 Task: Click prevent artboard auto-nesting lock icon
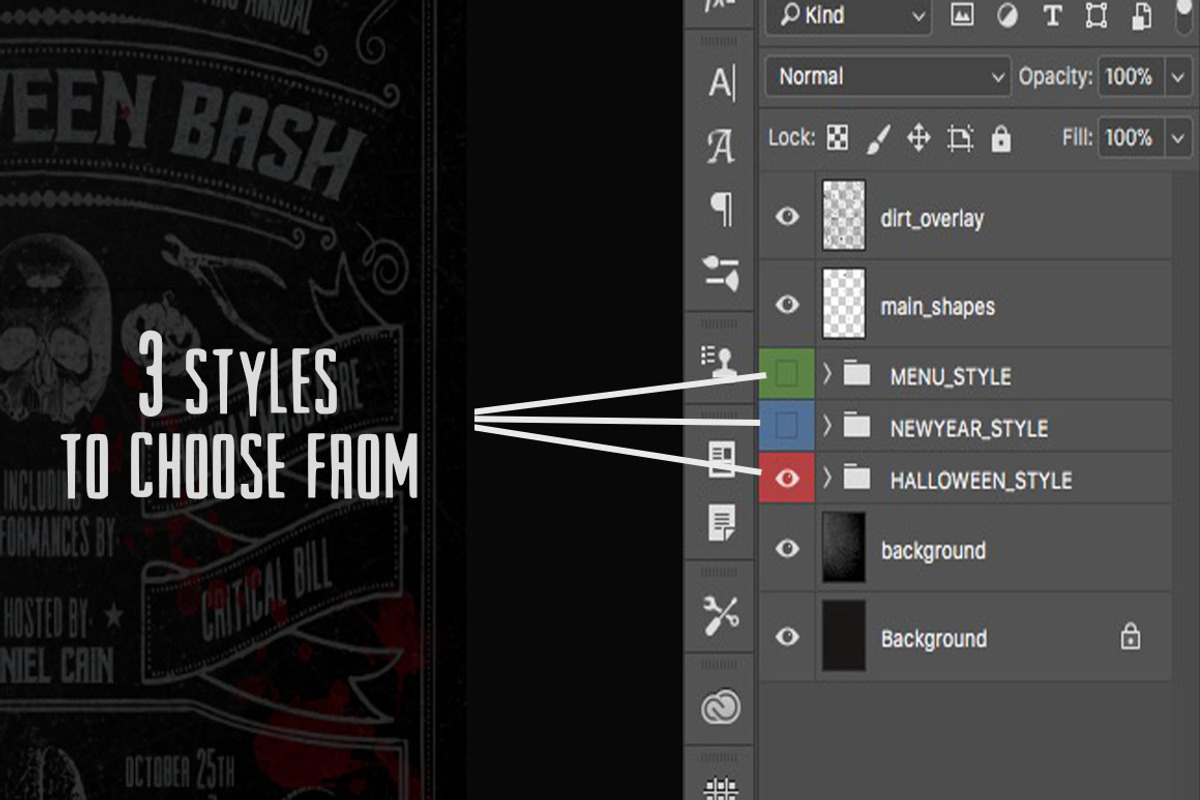[960, 138]
